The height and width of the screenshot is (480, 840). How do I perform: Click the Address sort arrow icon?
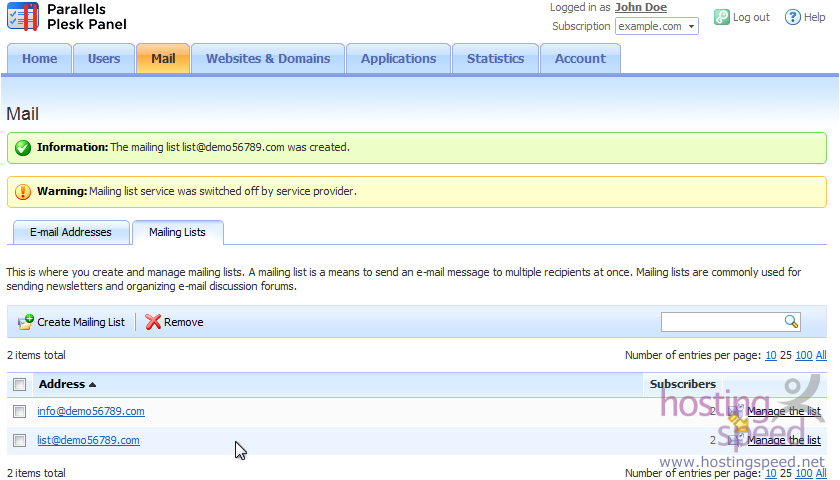click(92, 385)
